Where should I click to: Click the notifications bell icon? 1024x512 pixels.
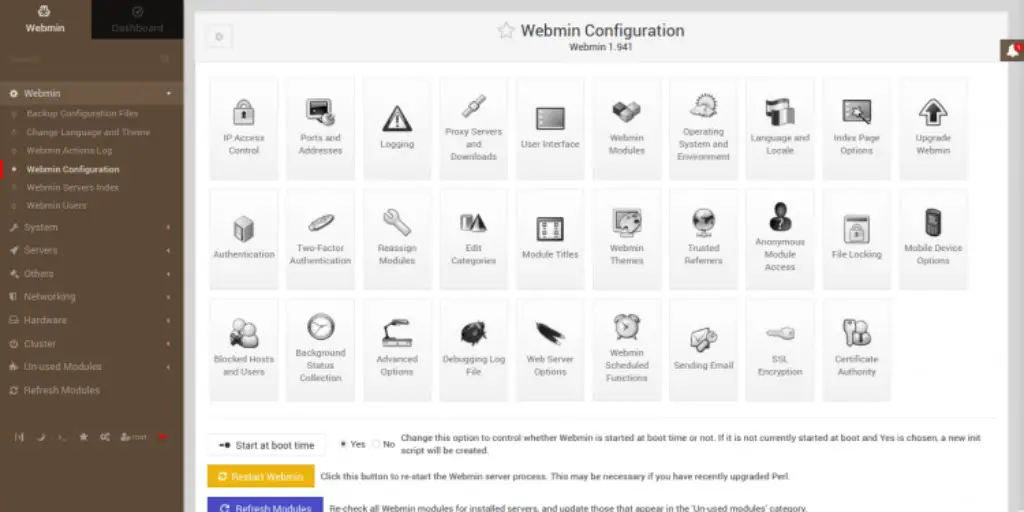pos(1012,50)
